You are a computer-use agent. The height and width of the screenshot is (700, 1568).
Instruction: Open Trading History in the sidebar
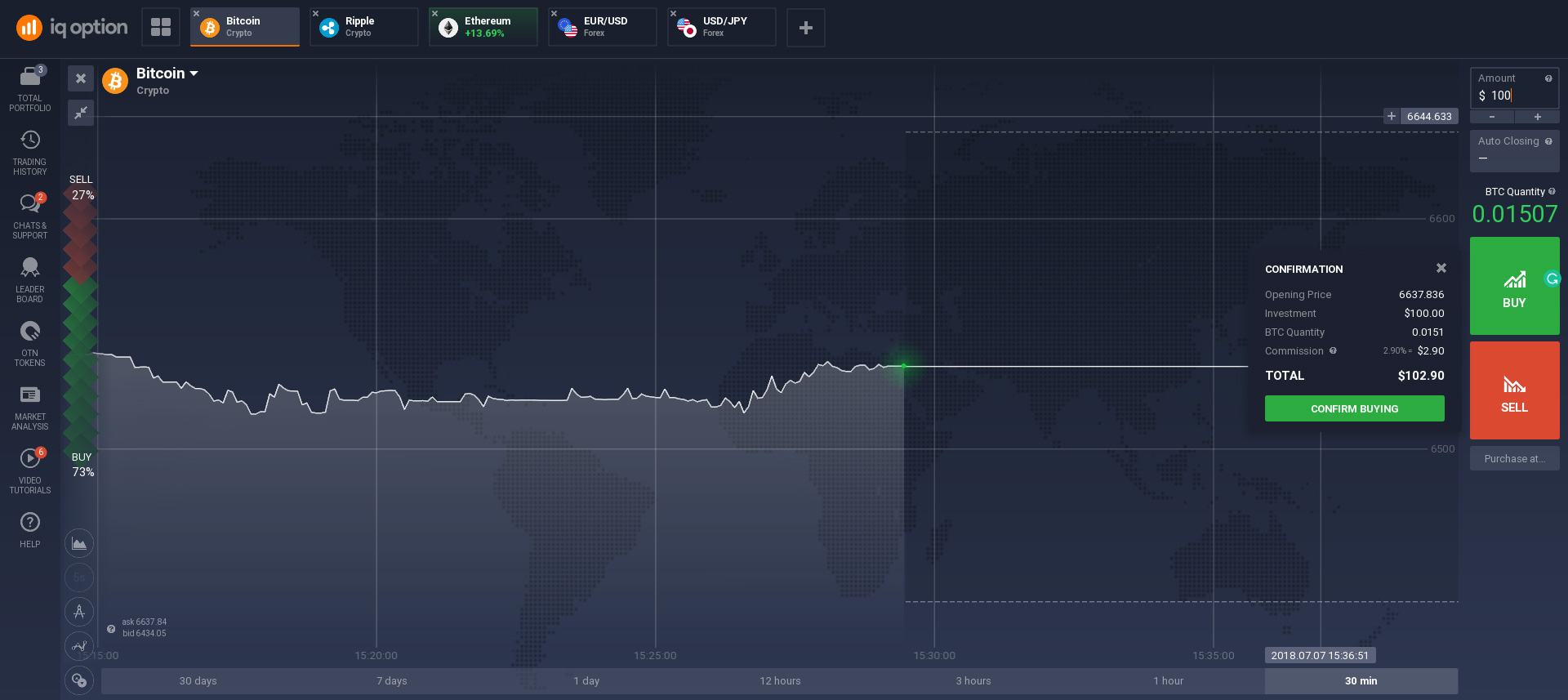coord(30,153)
